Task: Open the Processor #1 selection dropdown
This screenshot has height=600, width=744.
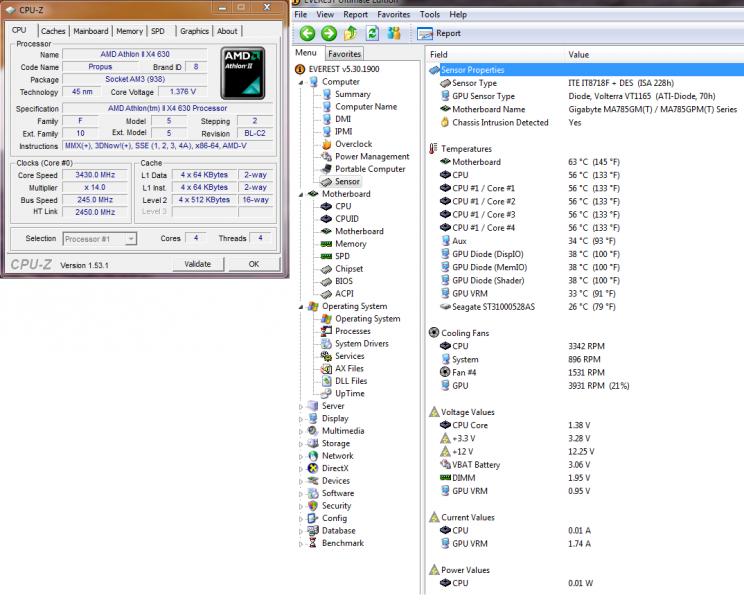Action: 100,239
